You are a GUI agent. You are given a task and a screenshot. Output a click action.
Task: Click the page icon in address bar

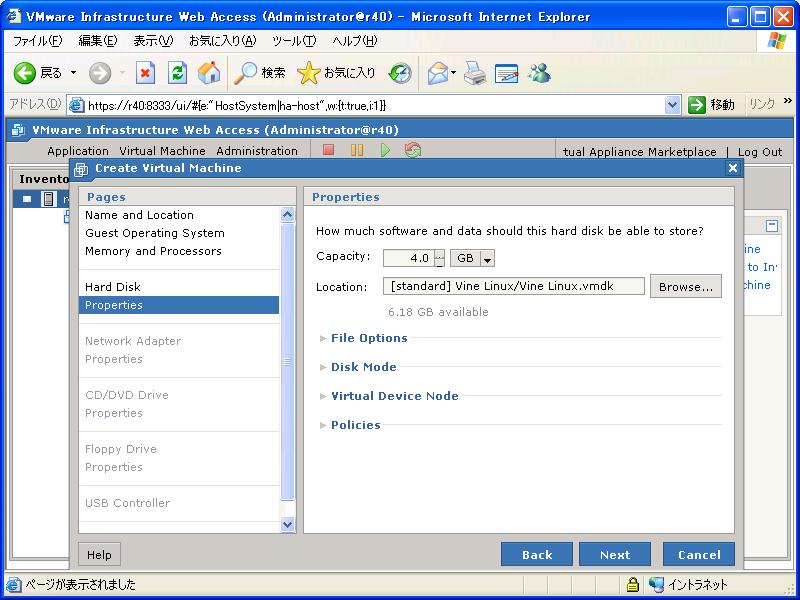click(77, 106)
